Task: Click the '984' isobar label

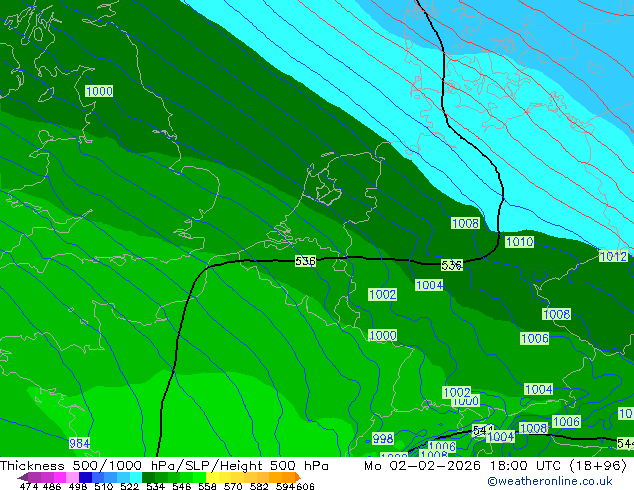Action: tap(79, 444)
